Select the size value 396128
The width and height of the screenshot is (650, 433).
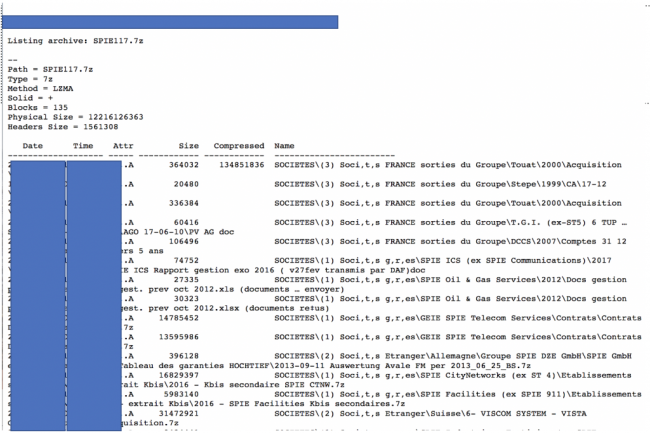pos(184,356)
